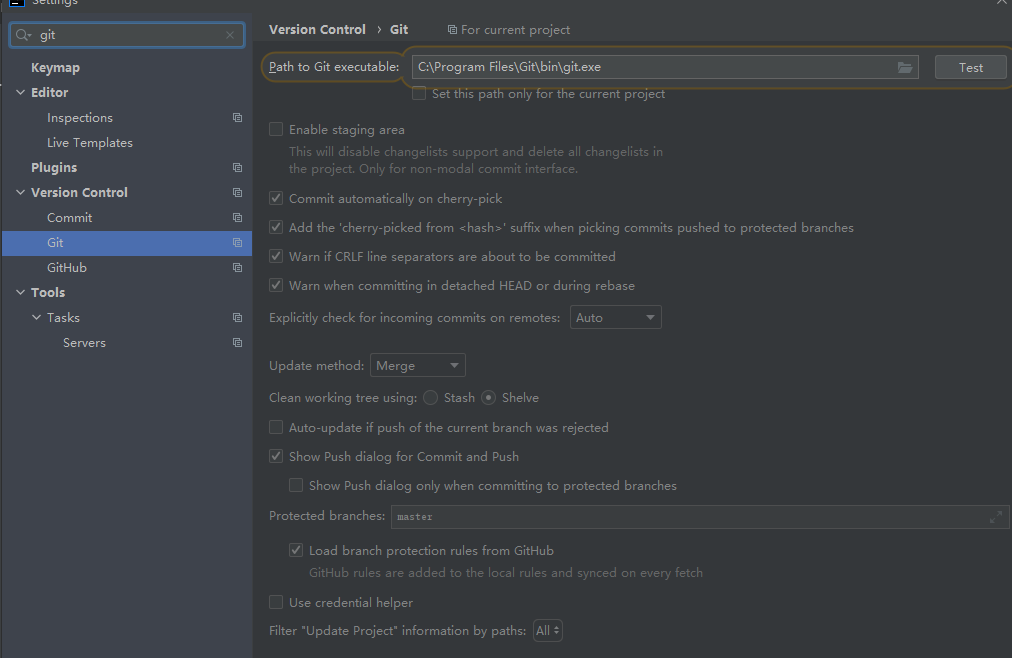Enable the staging area checkbox
Image resolution: width=1012 pixels, height=658 pixels.
point(276,130)
